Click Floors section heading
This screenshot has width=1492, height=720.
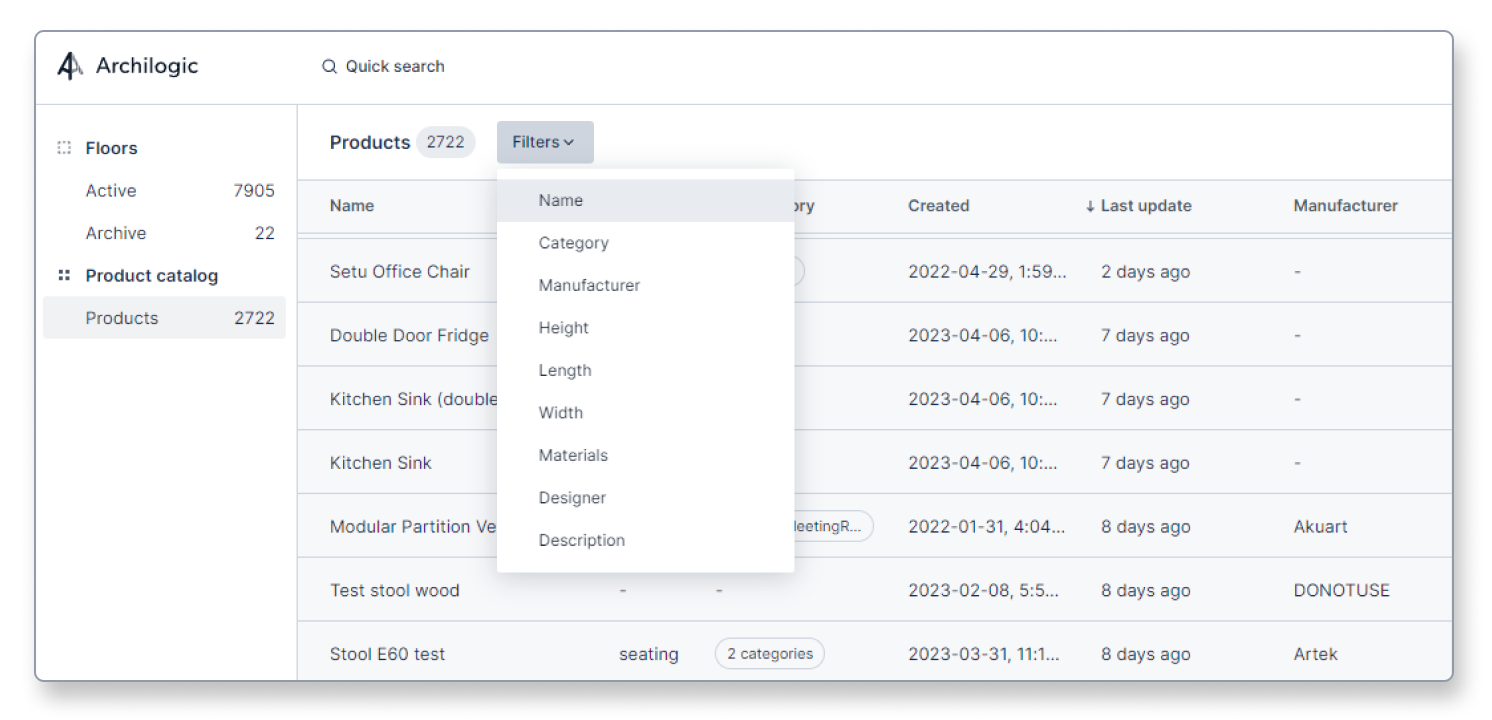pyautogui.click(x=111, y=148)
